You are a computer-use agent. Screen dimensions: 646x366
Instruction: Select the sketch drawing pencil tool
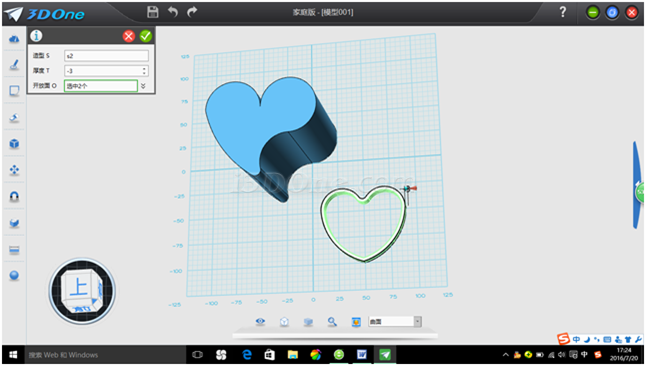pyautogui.click(x=14, y=65)
